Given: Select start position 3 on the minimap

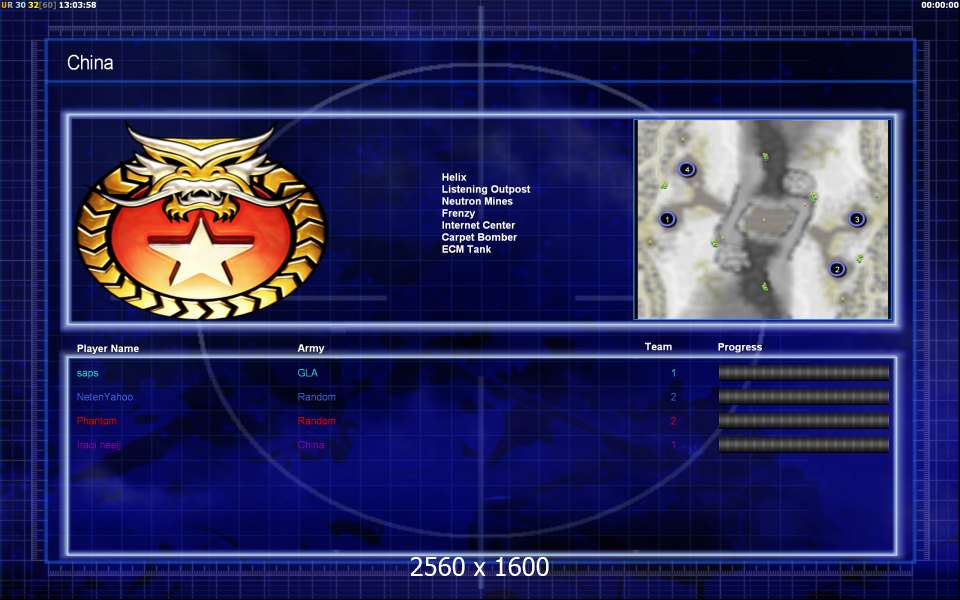Looking at the screenshot, I should pos(857,219).
